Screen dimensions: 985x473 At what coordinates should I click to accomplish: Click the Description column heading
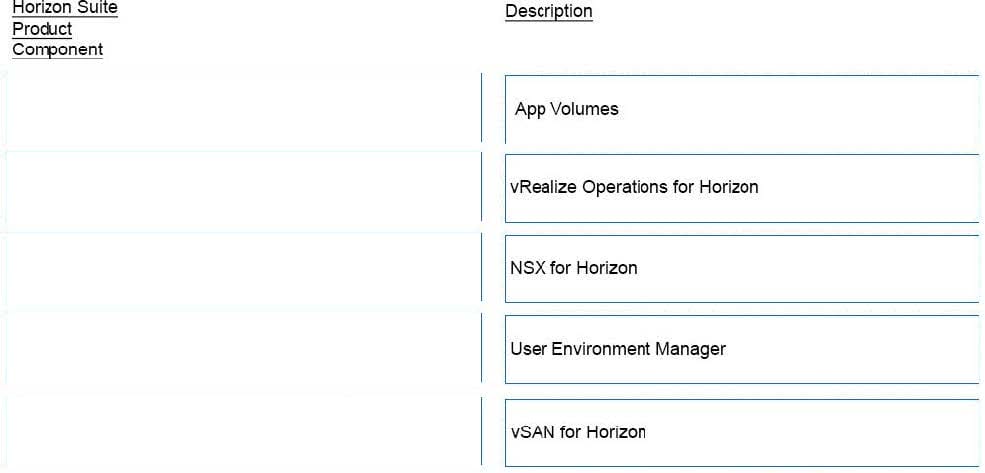[548, 11]
